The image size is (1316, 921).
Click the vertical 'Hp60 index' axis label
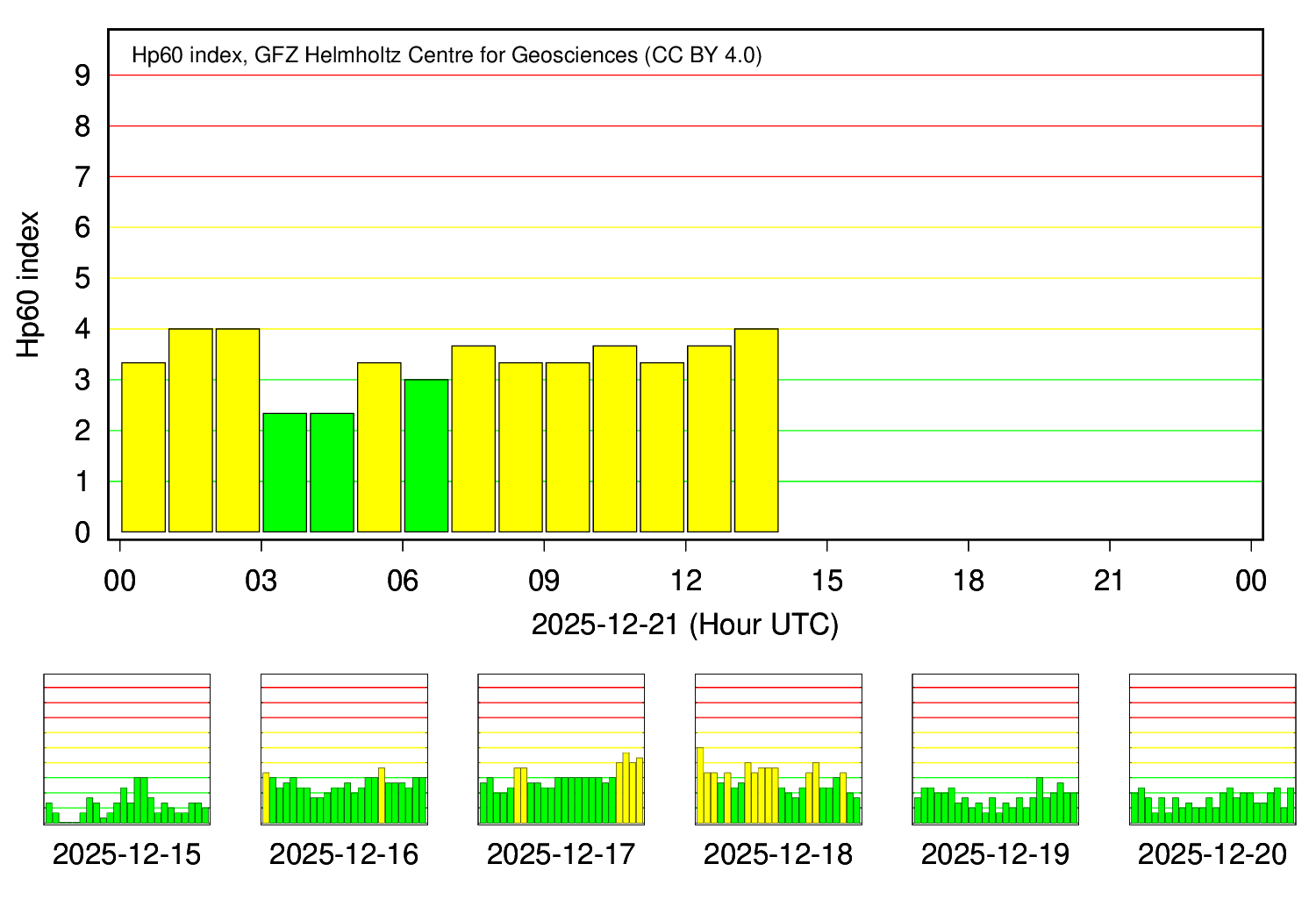pyautogui.click(x=29, y=284)
